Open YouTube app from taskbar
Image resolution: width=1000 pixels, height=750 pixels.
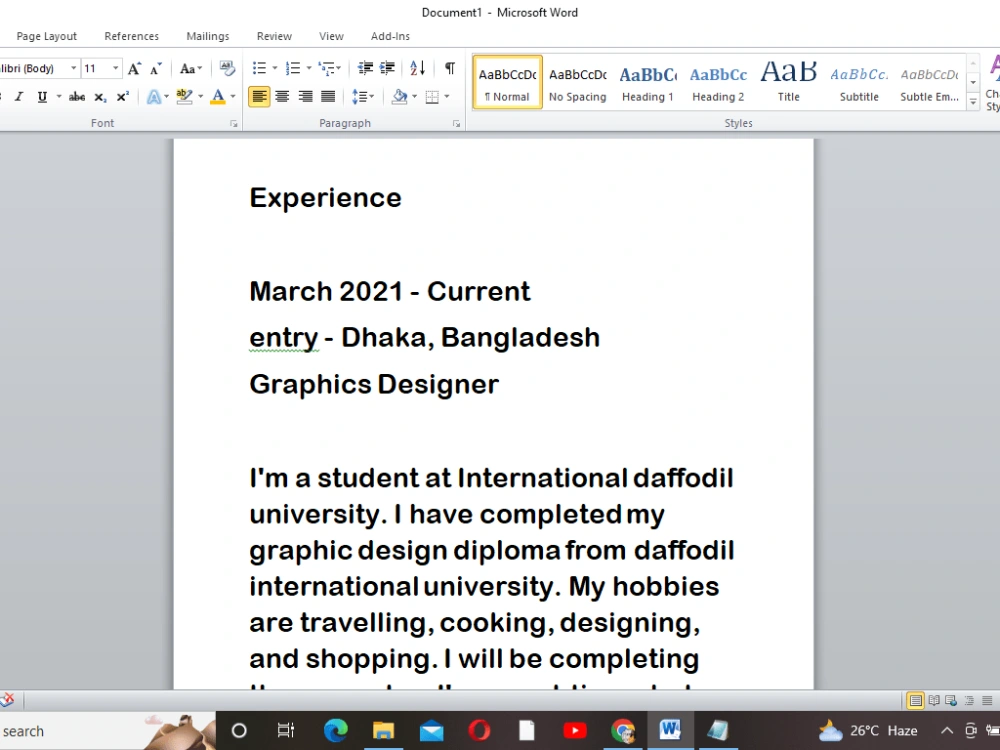tap(575, 730)
